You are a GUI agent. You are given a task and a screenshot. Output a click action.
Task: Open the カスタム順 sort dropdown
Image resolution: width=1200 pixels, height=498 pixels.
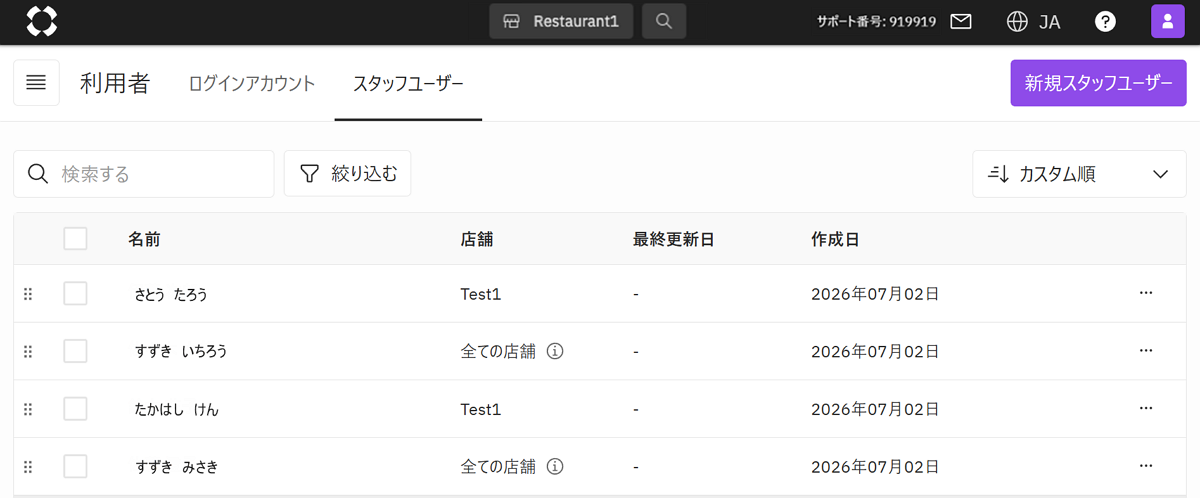coord(1079,174)
